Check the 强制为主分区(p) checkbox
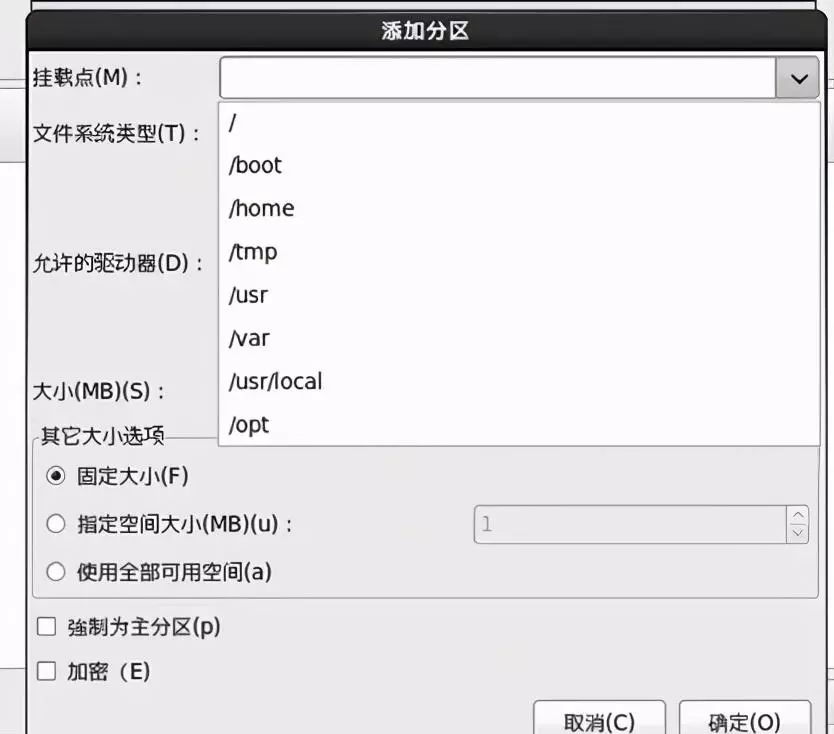Viewport: 834px width, 734px height. pos(46,627)
